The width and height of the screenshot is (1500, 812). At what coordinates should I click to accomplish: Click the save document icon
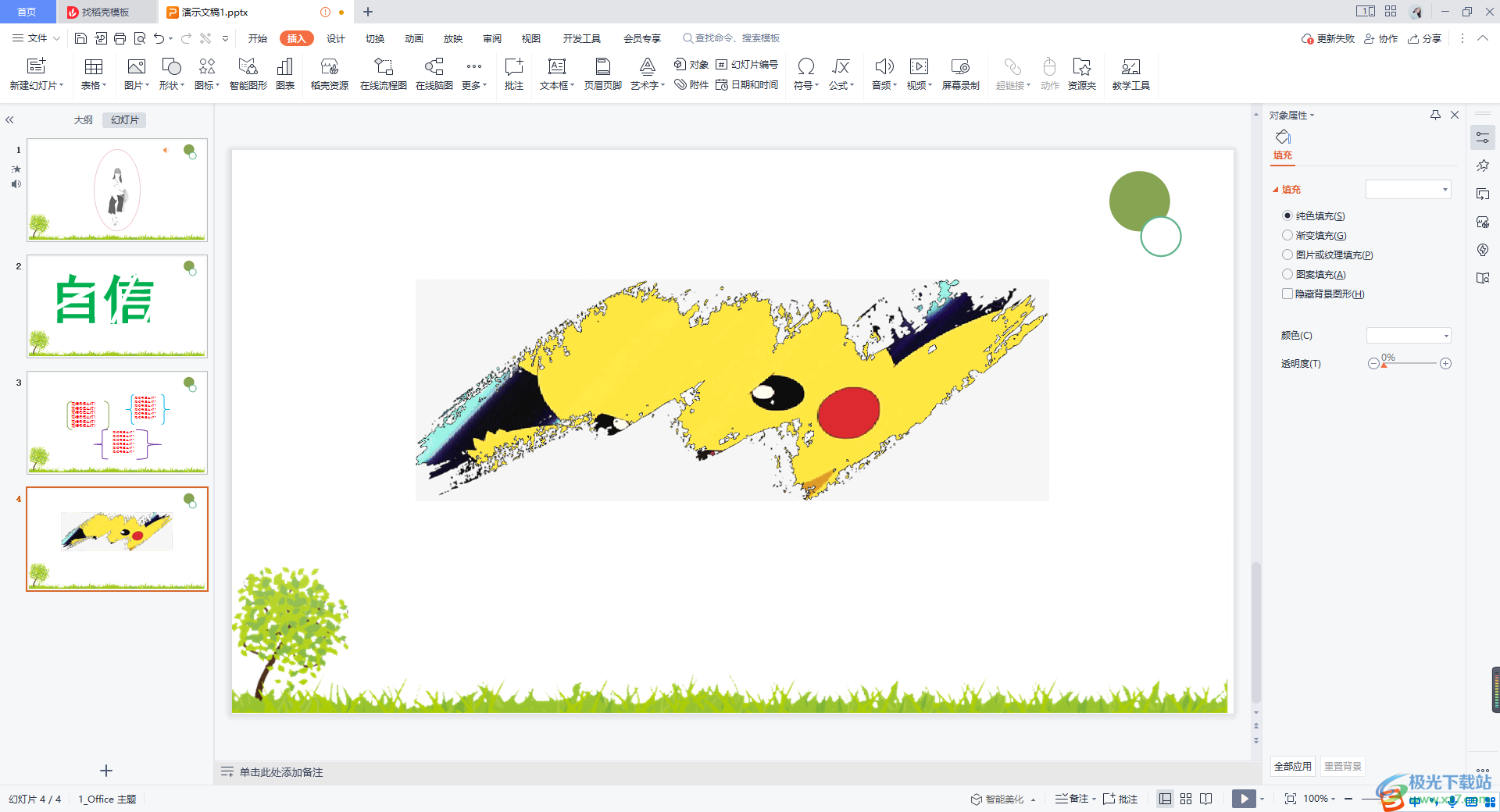tap(80, 38)
